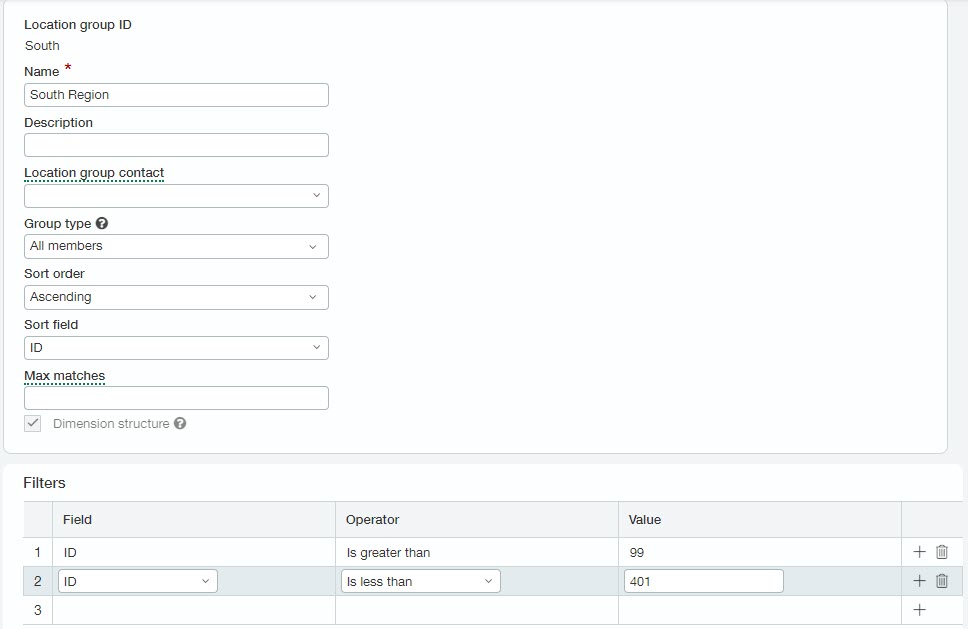Click the empty Max matches input box

pos(176,398)
